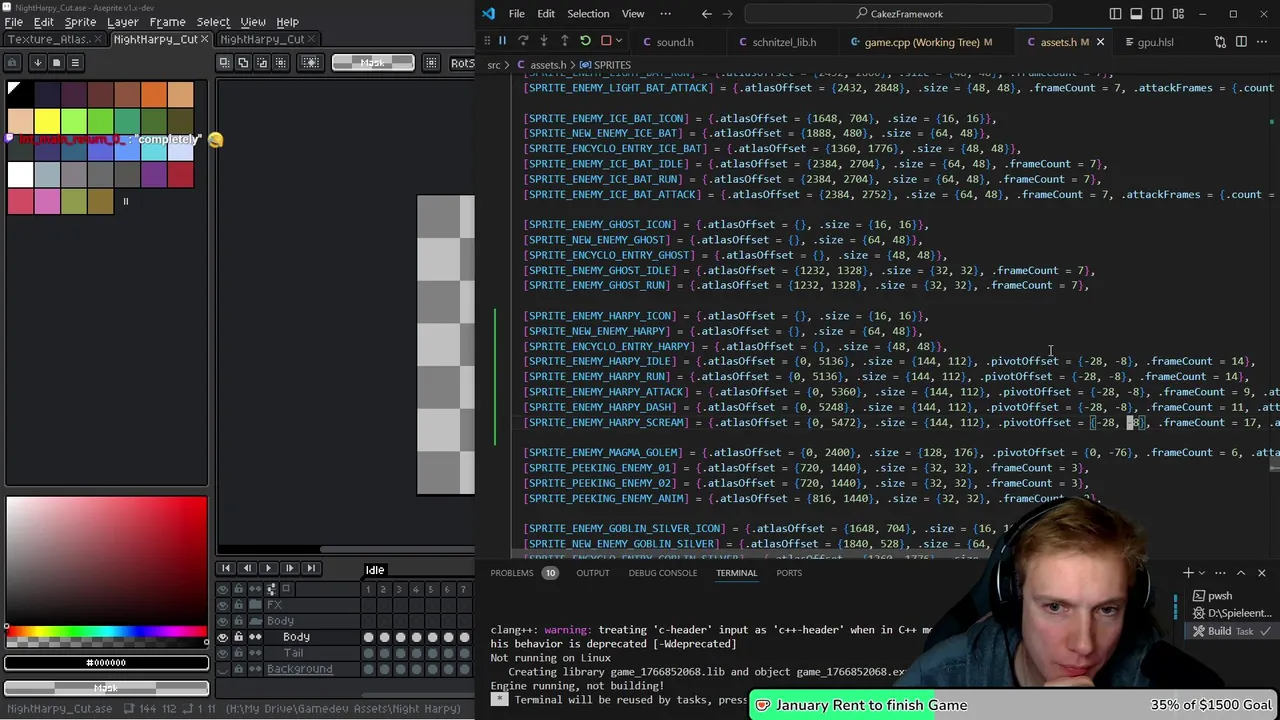Toggle primary sidebar layout icon in VS Code
The height and width of the screenshot is (720, 1280).
(1116, 14)
